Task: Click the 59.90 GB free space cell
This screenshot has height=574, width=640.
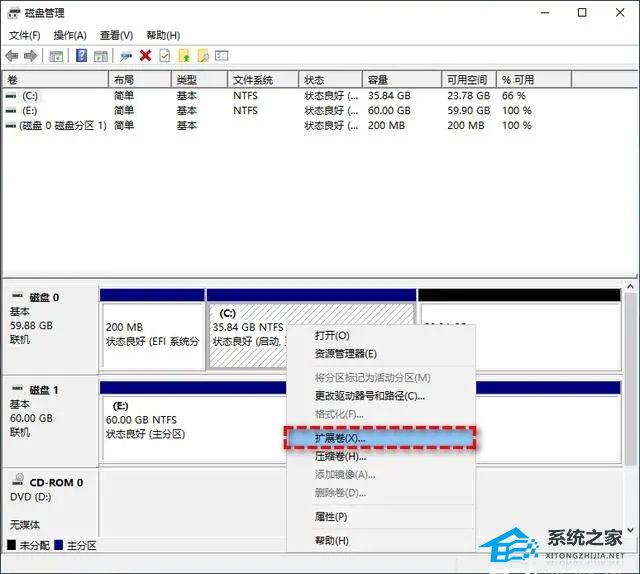Action: click(x=469, y=111)
